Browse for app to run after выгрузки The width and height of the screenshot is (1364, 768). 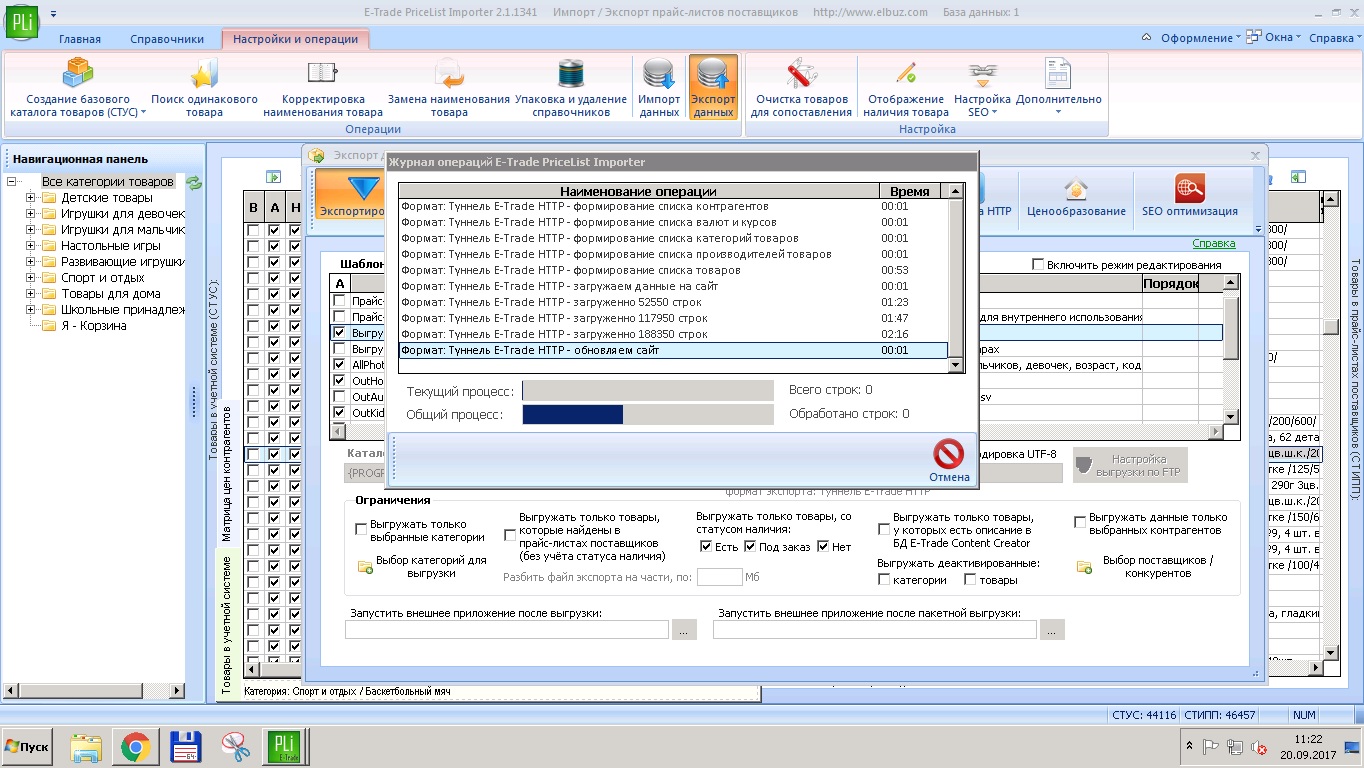pyautogui.click(x=684, y=630)
